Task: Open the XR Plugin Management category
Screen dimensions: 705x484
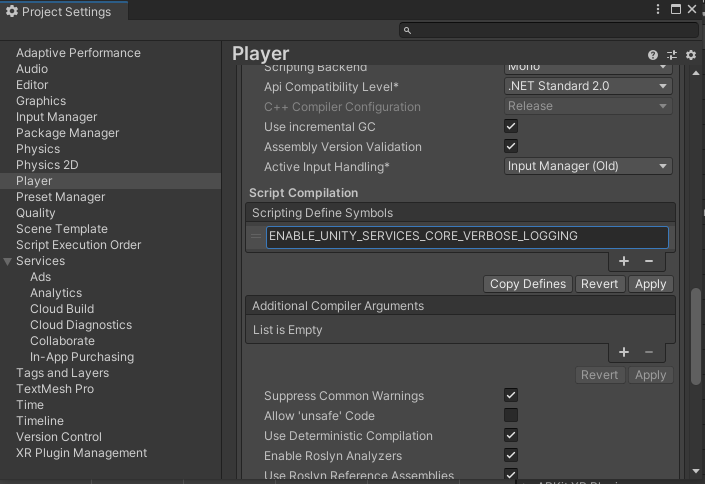Action: click(x=81, y=453)
